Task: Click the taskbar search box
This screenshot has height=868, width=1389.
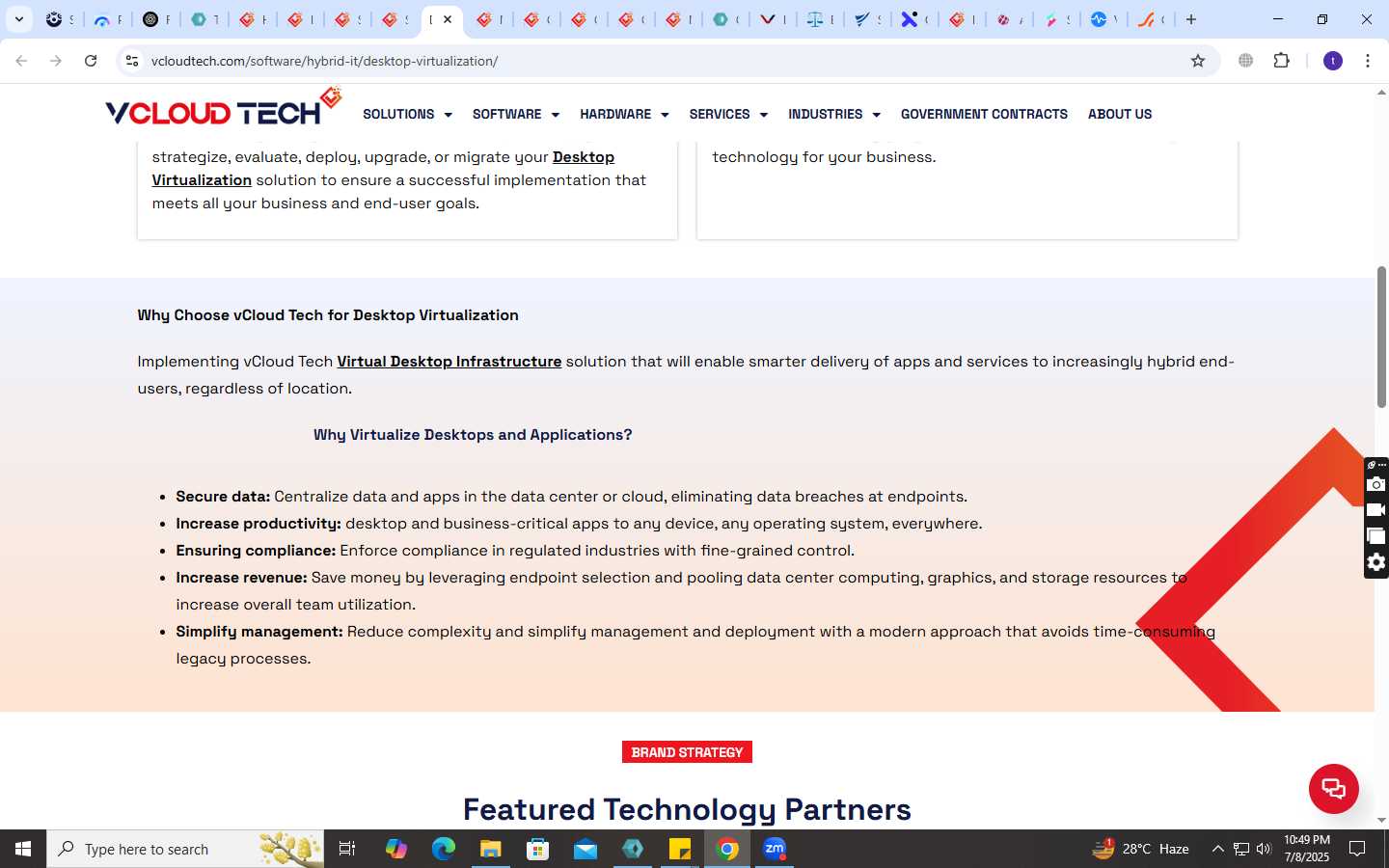Action: coord(185,849)
